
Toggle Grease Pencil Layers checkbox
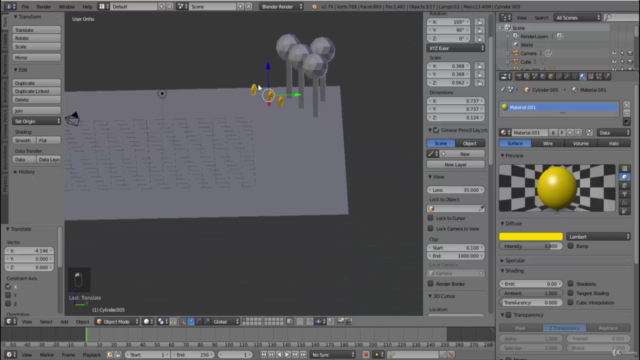click(x=436, y=130)
